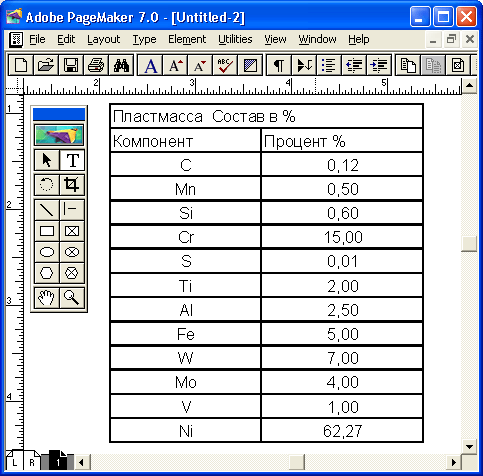This screenshot has height=476, width=483.
Task: Select the Text tool in toolbox
Action: click(72, 160)
